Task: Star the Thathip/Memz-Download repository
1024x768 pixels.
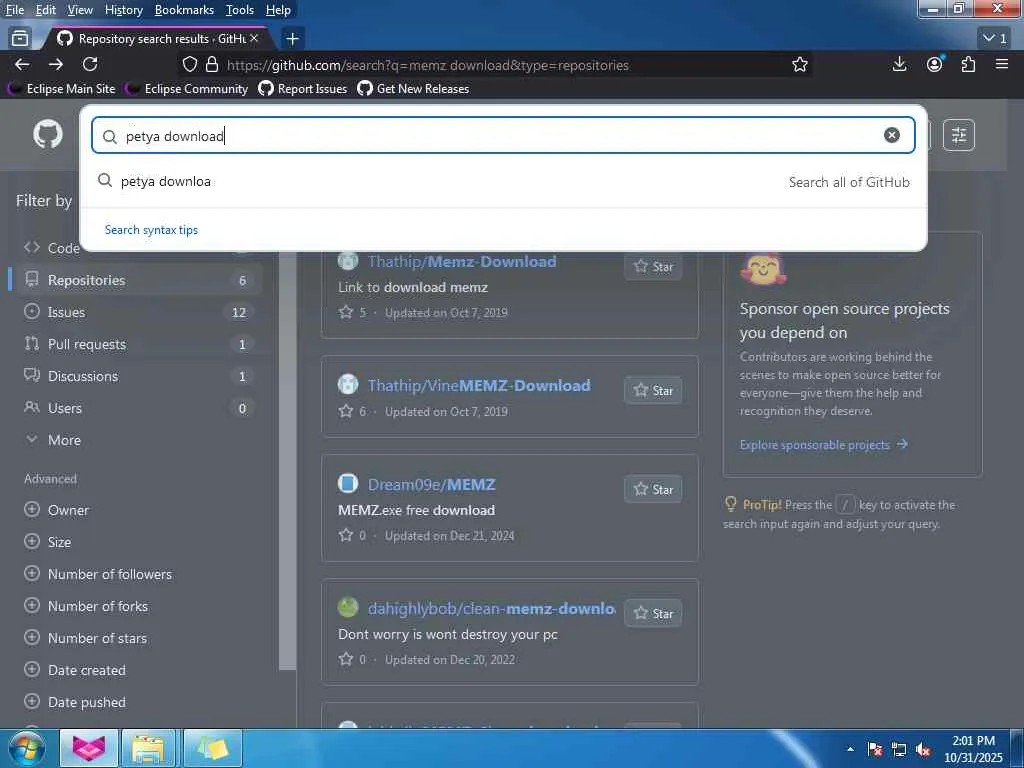Action: [653, 266]
